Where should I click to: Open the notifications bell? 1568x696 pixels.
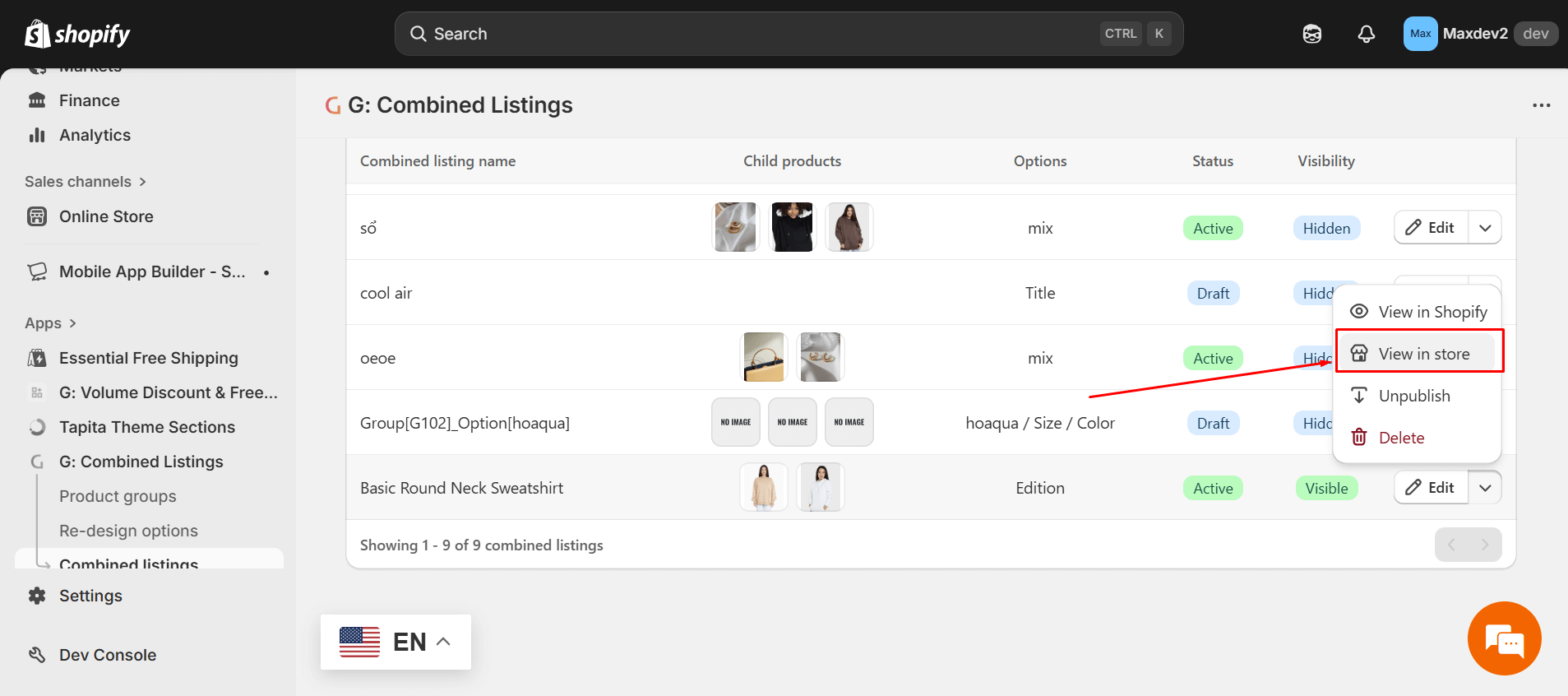(1366, 34)
